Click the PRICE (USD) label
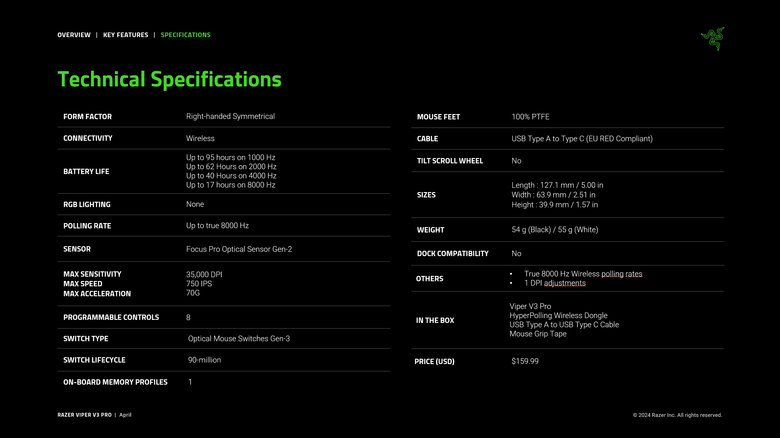The image size is (780, 438). coord(434,362)
